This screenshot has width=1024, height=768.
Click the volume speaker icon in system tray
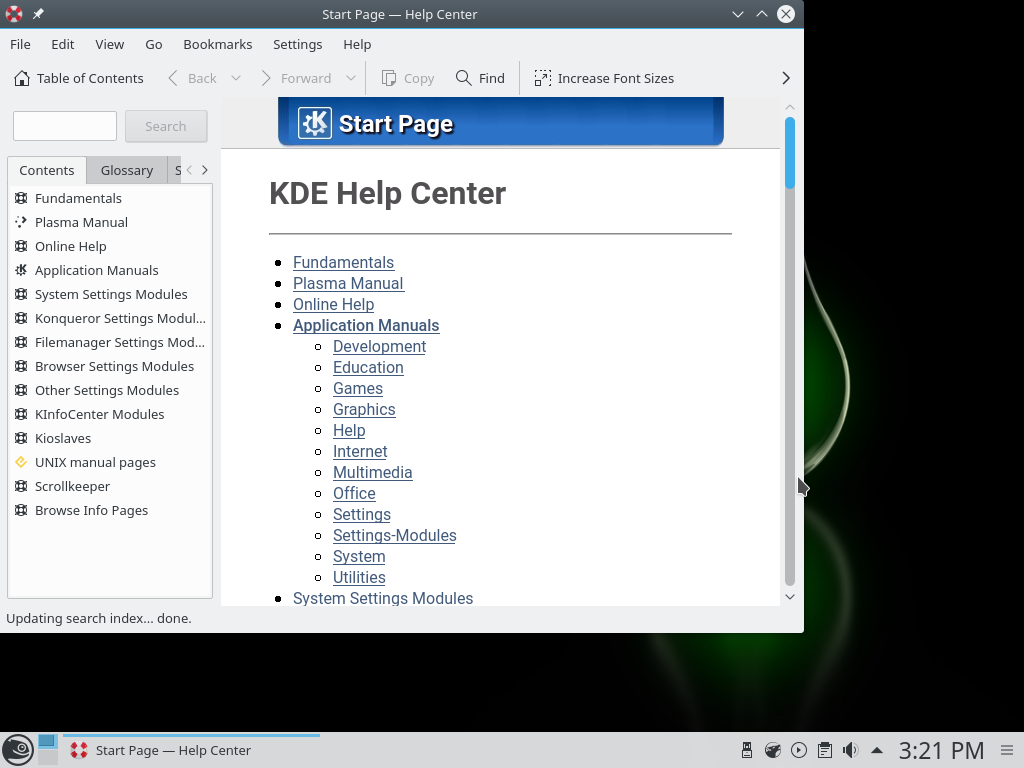[x=851, y=750]
